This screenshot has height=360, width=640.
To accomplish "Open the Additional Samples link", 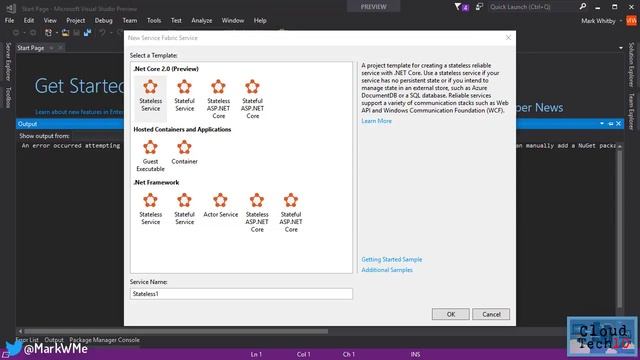I will (387, 270).
